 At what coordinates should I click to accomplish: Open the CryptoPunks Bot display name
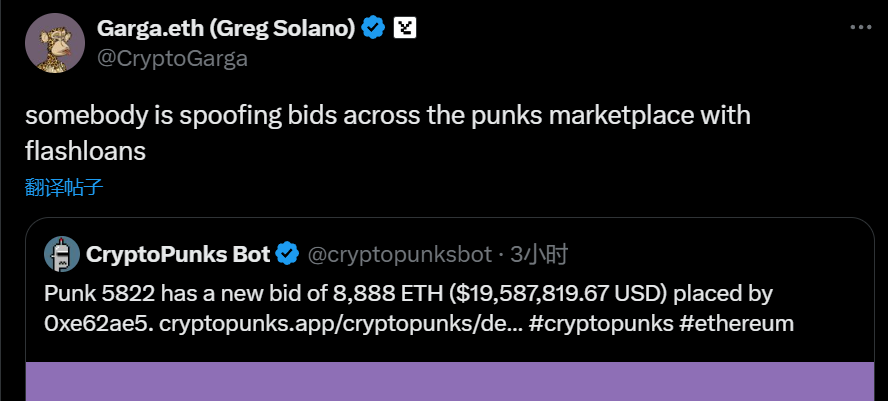click(178, 255)
